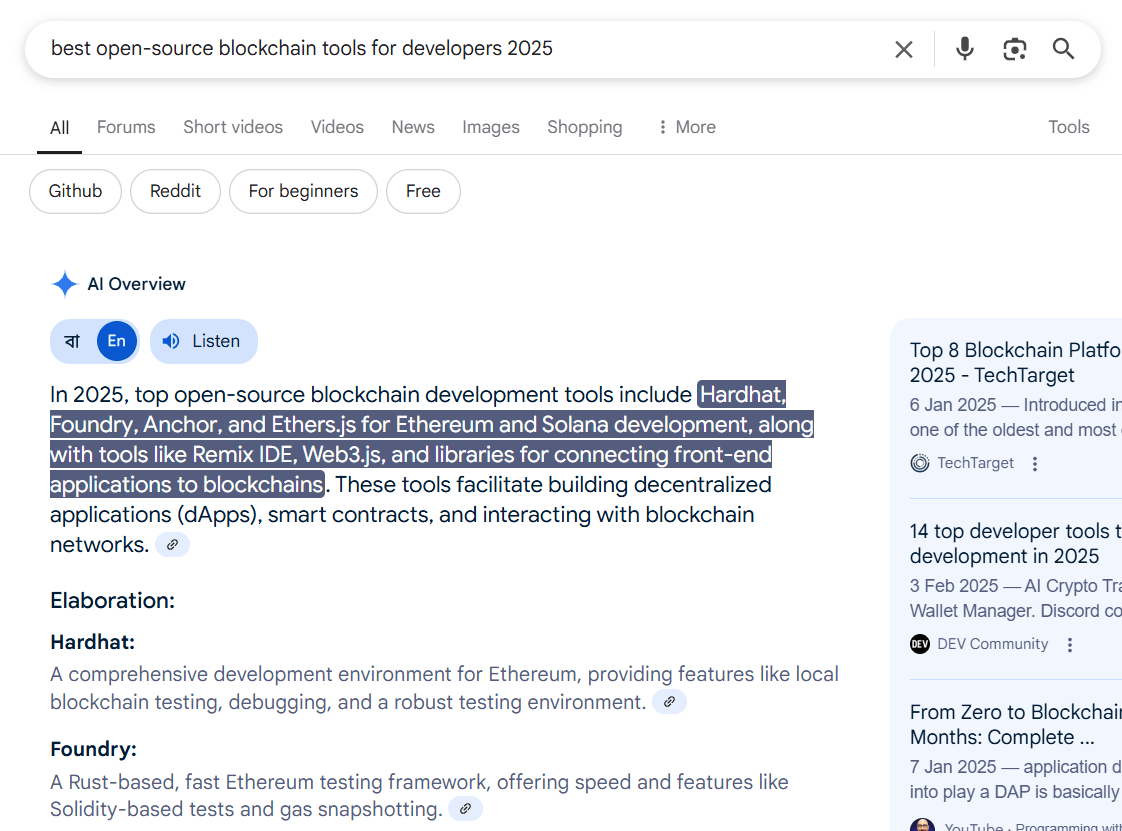Apply the For beginners filter chip
Viewport: 1122px width, 831px height.
coord(303,191)
